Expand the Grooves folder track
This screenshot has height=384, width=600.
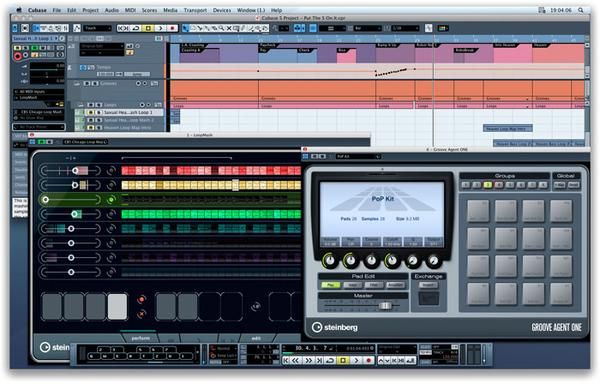click(77, 83)
